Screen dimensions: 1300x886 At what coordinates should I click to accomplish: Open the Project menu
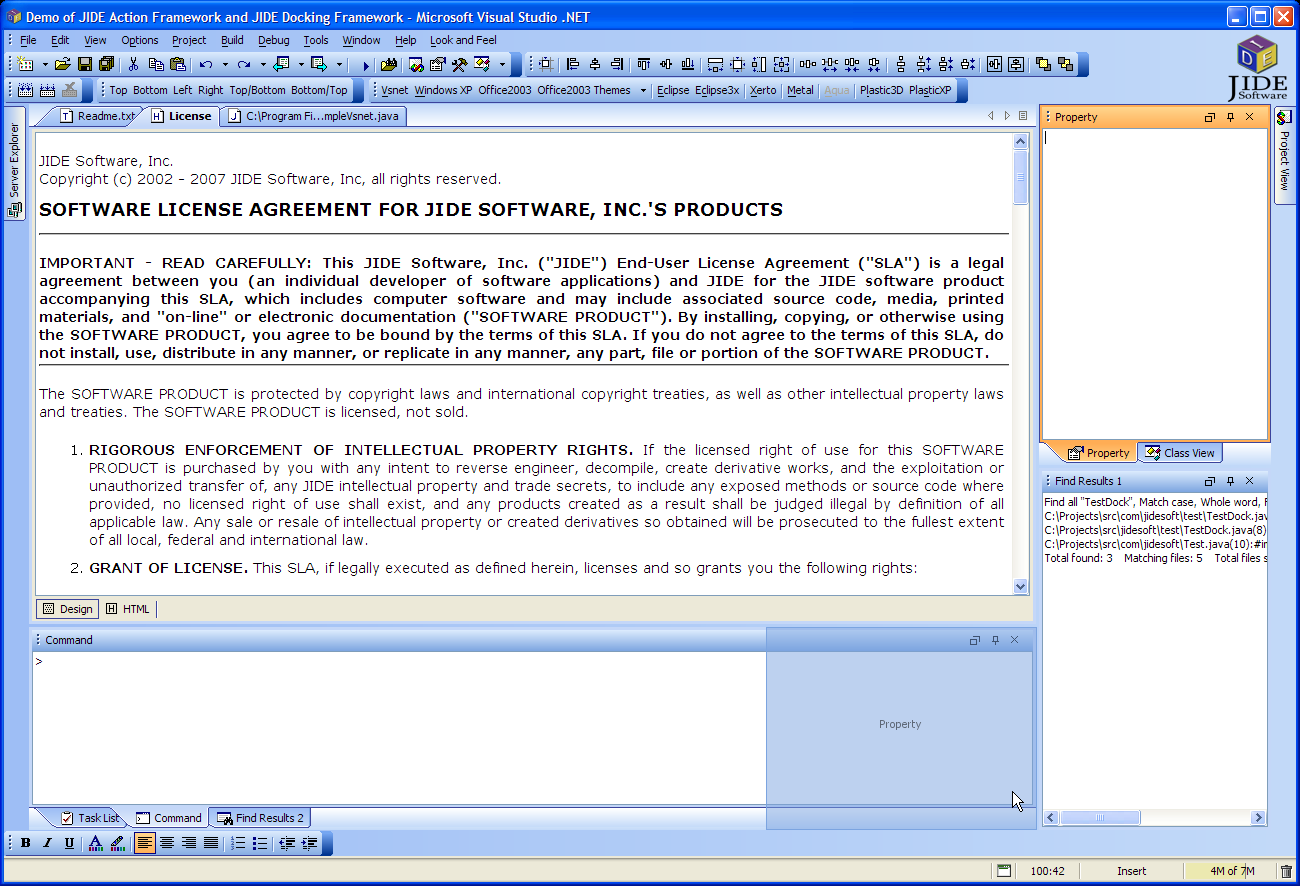click(189, 40)
